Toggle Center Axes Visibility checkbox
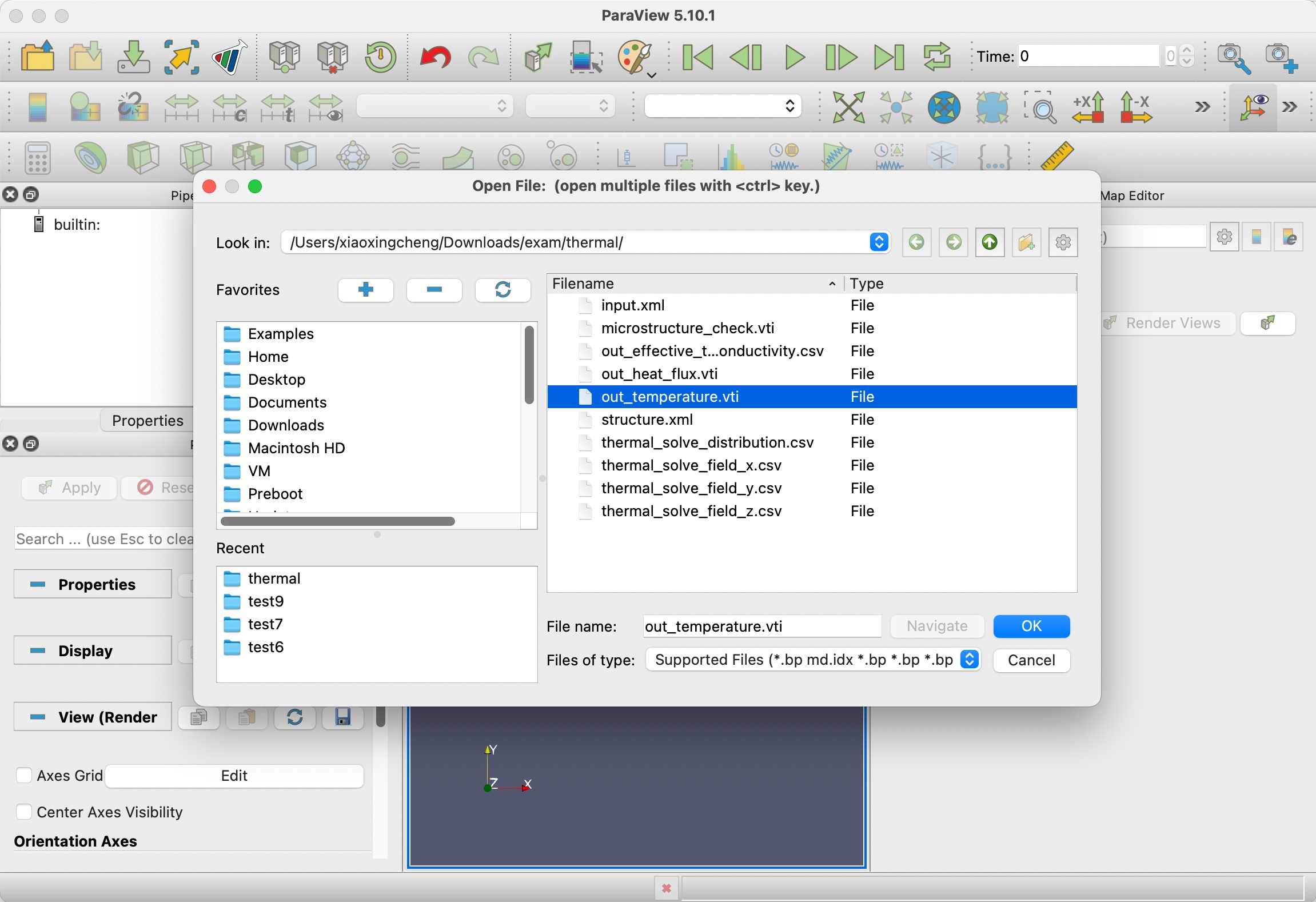Image resolution: width=1316 pixels, height=902 pixels. [24, 812]
